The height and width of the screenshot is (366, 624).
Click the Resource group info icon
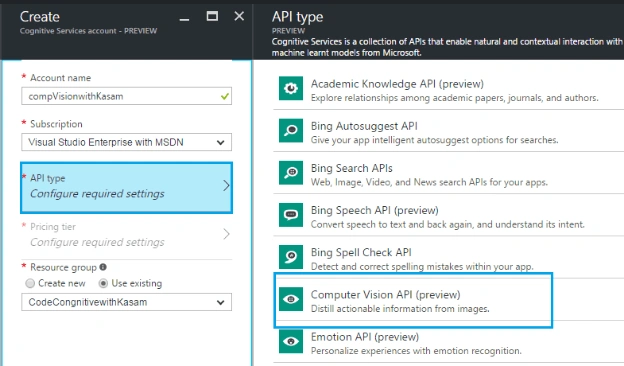(x=103, y=267)
